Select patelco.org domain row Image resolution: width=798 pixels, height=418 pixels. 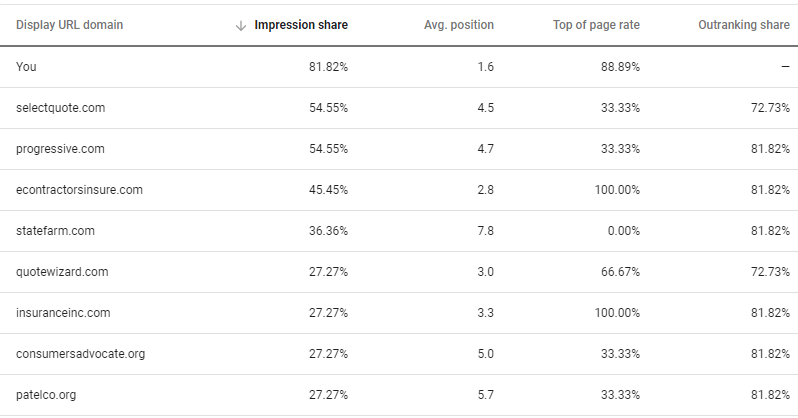click(x=399, y=395)
